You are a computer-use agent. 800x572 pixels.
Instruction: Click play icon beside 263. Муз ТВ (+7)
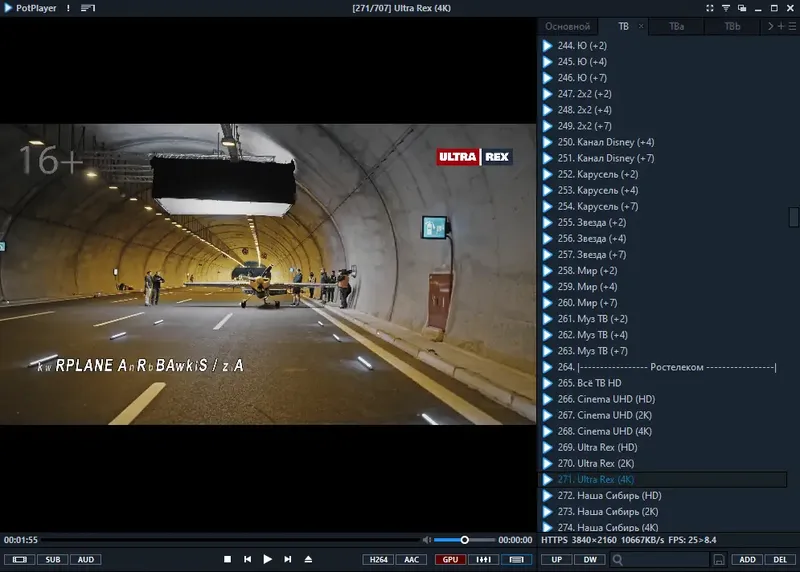[x=547, y=351]
